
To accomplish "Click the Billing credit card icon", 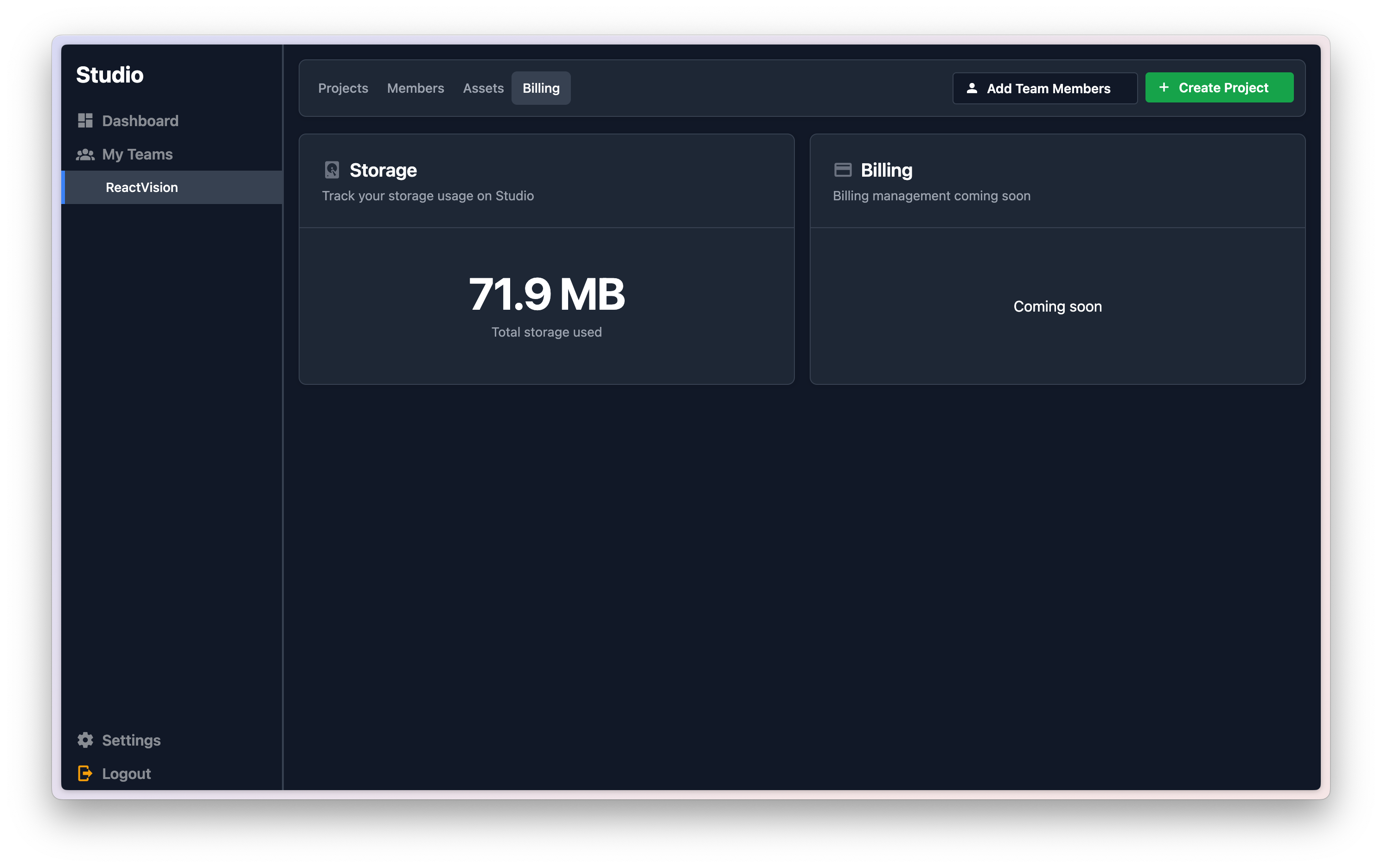I will pos(843,170).
